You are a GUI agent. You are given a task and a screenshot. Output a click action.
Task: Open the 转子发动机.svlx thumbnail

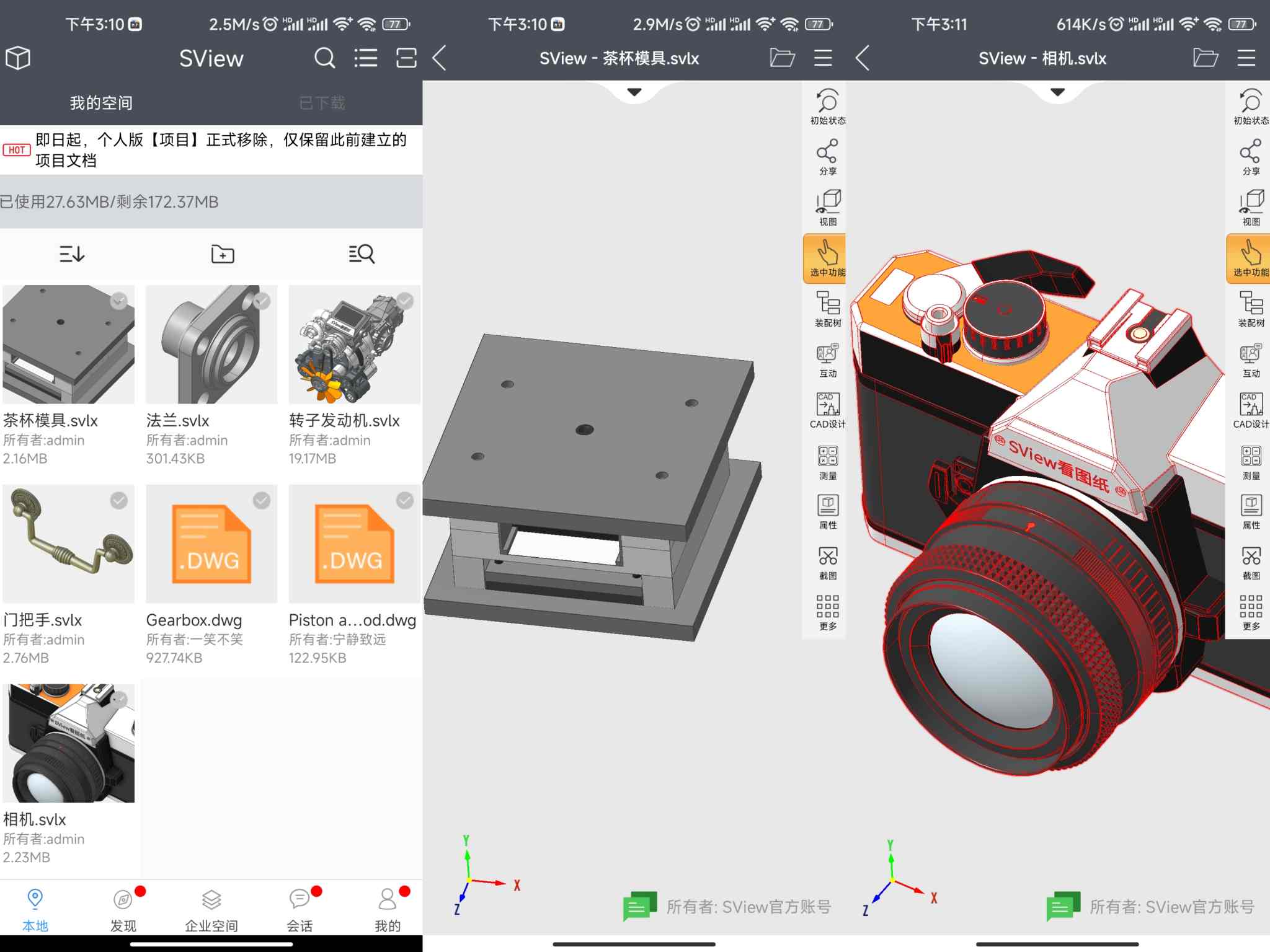click(x=355, y=345)
